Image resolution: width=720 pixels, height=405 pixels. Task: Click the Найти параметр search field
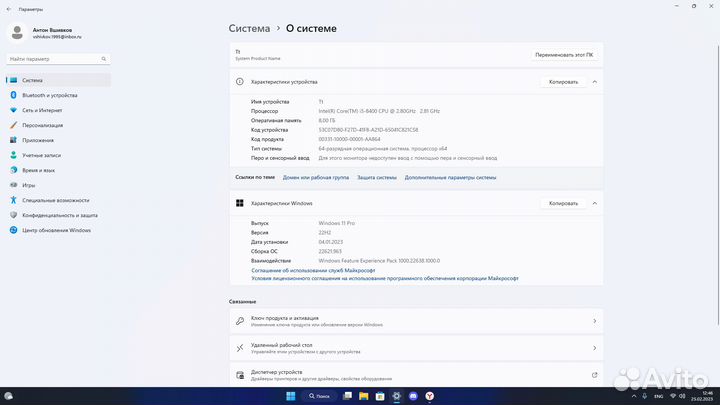[x=58, y=59]
